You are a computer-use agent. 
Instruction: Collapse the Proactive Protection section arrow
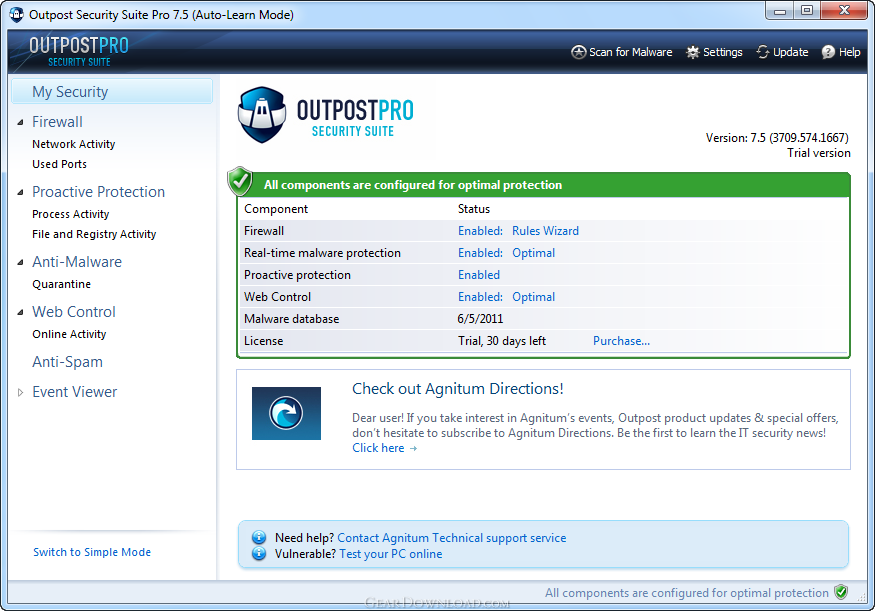pos(21,192)
